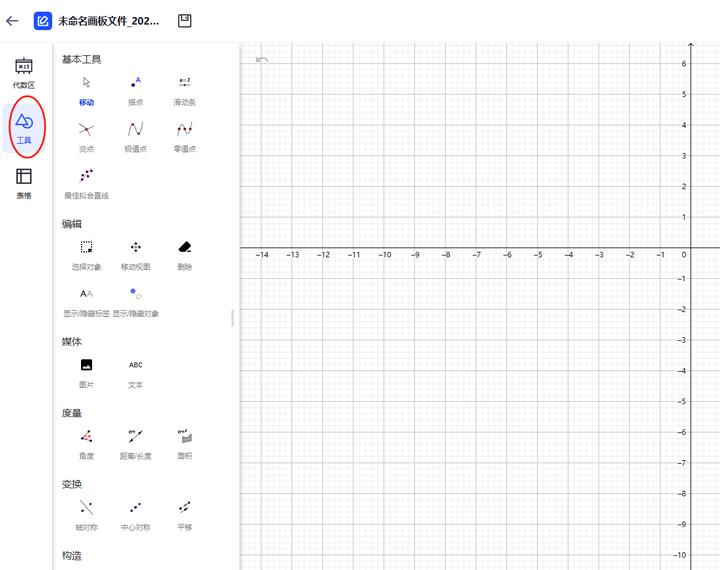Viewport: 720px width, 570px height.
Task: Click the tool panel divider handle
Action: tap(233, 318)
